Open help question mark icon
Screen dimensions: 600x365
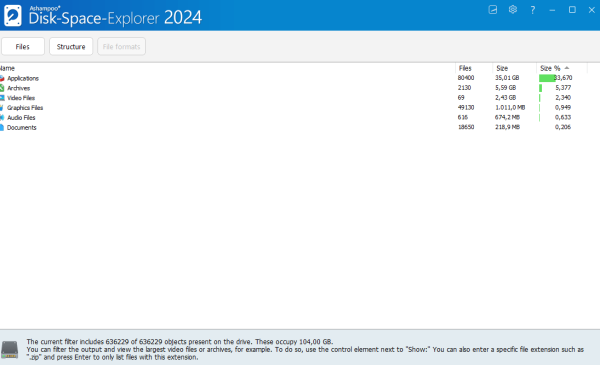point(532,10)
